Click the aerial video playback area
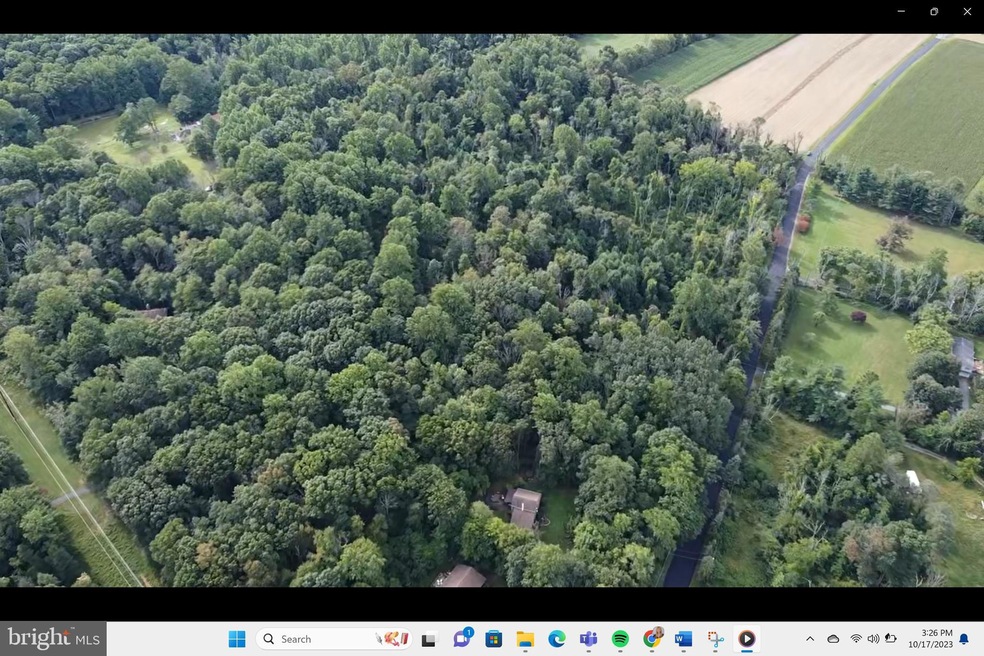The image size is (984, 656). click(492, 310)
